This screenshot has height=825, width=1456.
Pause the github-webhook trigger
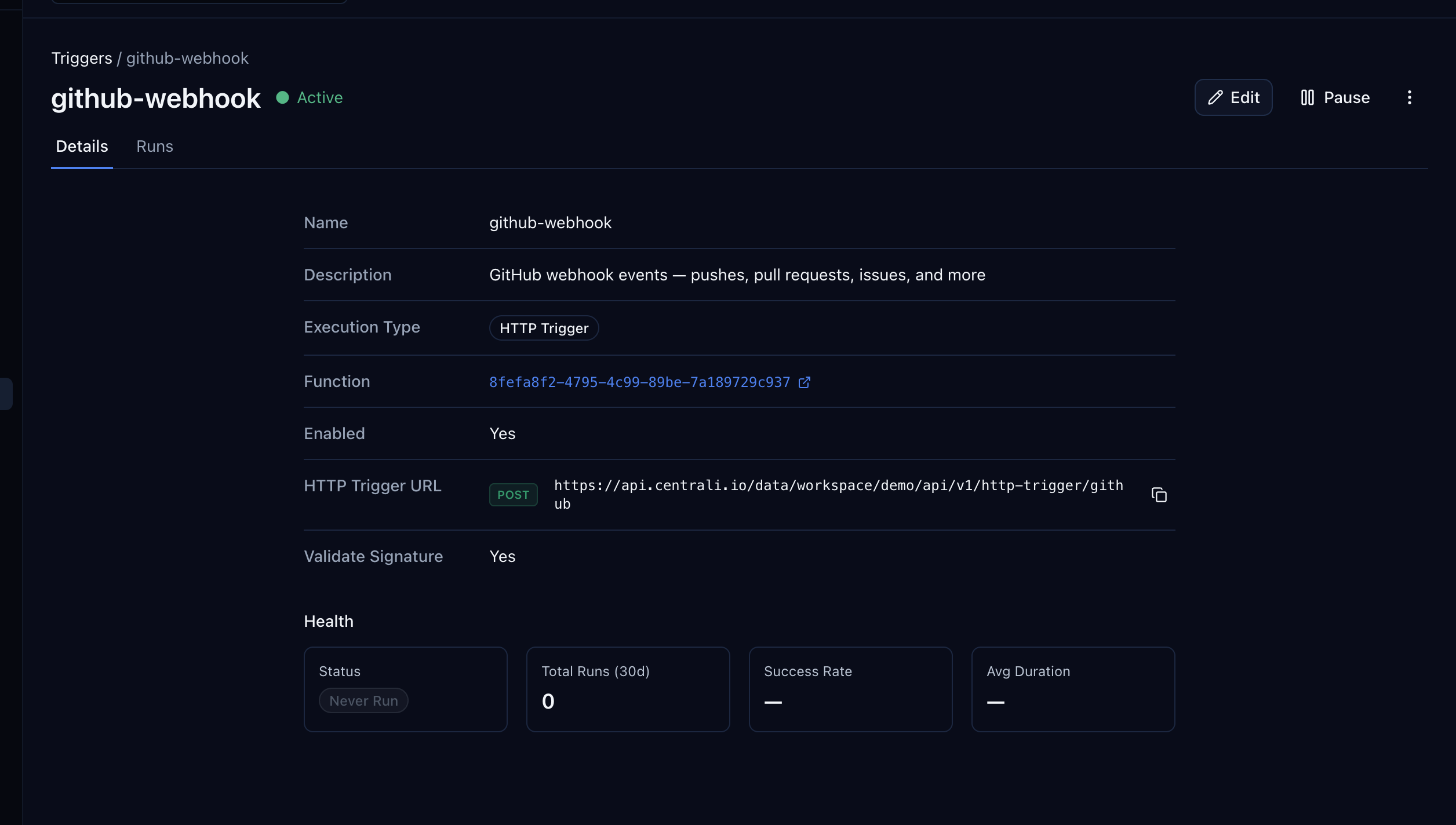coord(1333,97)
